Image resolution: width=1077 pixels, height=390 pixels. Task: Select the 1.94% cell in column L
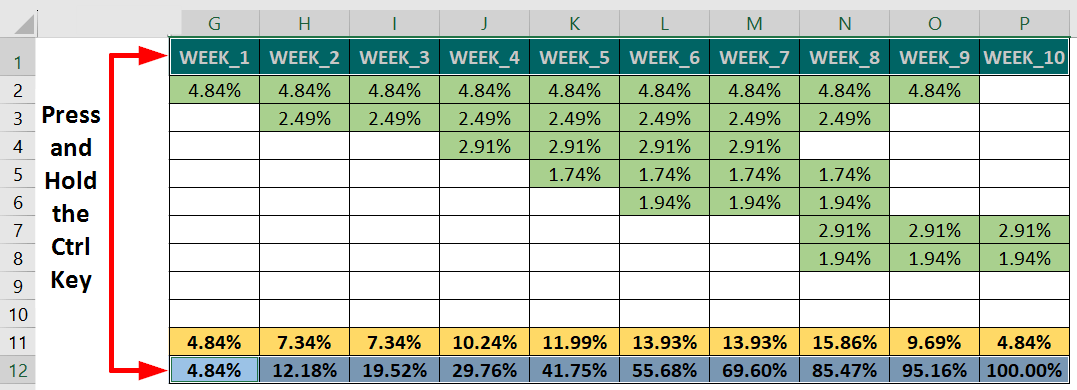point(664,202)
